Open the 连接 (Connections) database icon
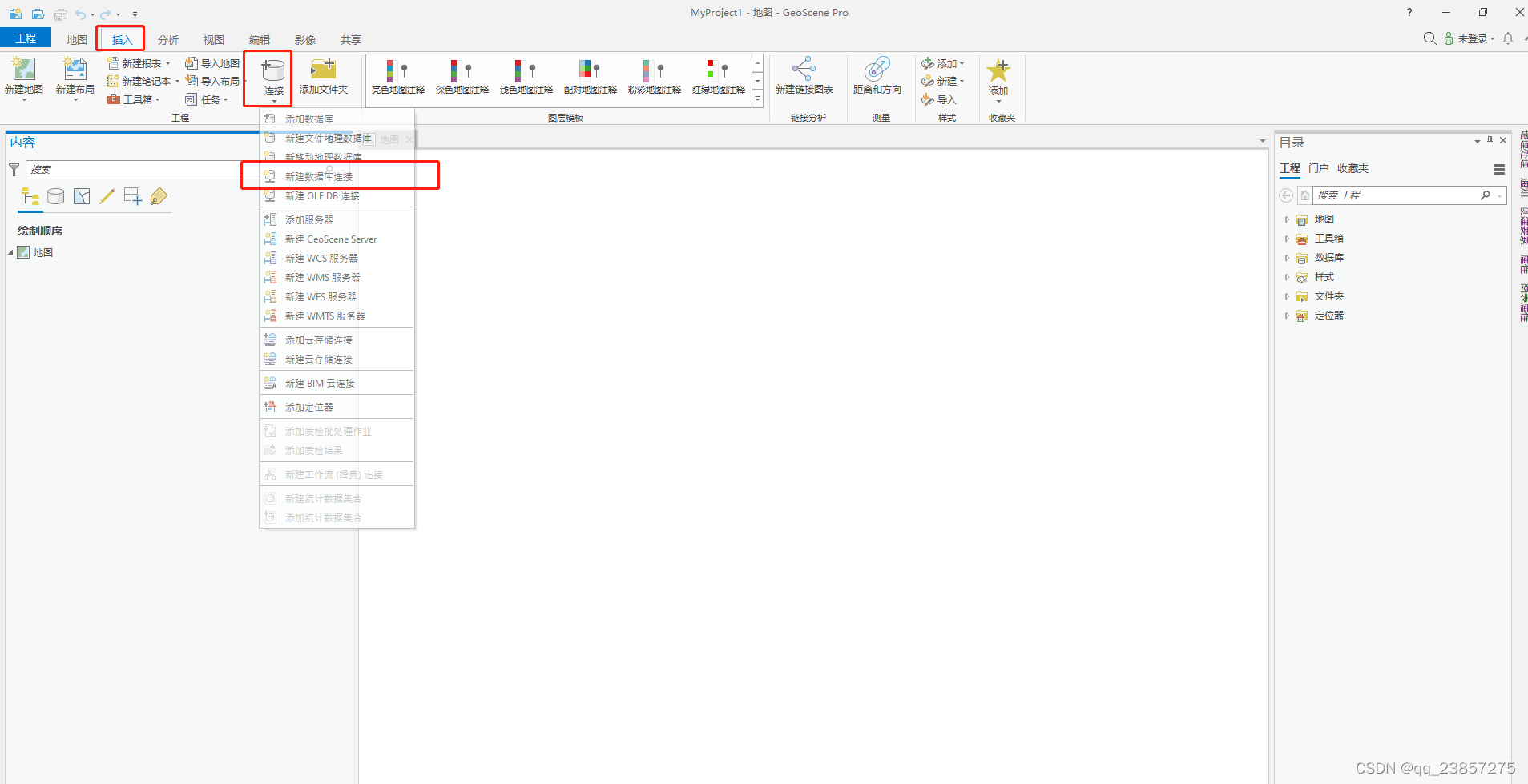This screenshot has height=784, width=1528. [273, 71]
